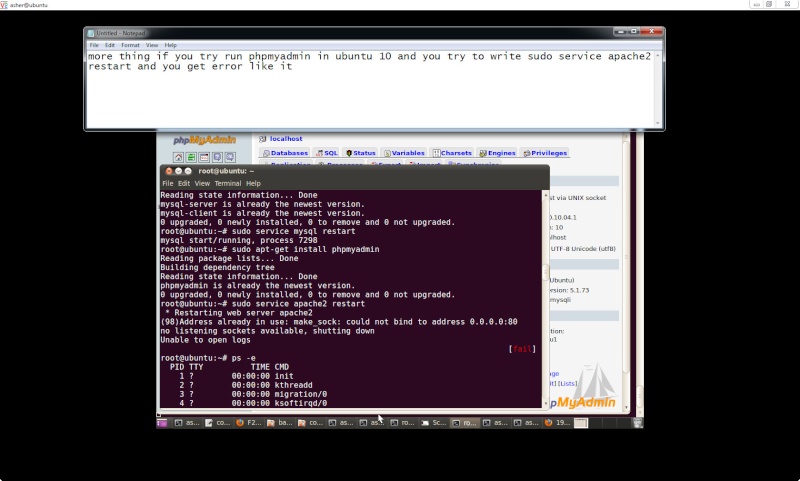The width and height of the screenshot is (800, 481).
Task: Switch to the Firefox 'F2...' taskbar item
Action: pos(248,423)
